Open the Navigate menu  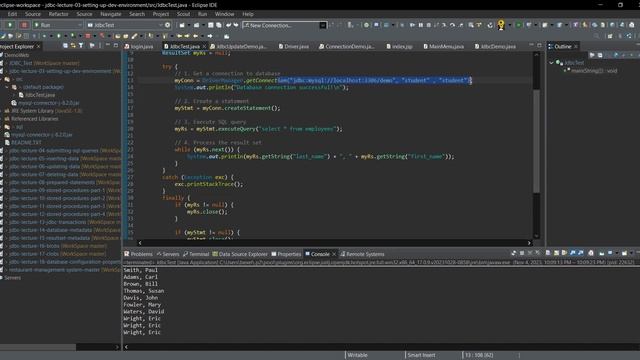(x=111, y=14)
